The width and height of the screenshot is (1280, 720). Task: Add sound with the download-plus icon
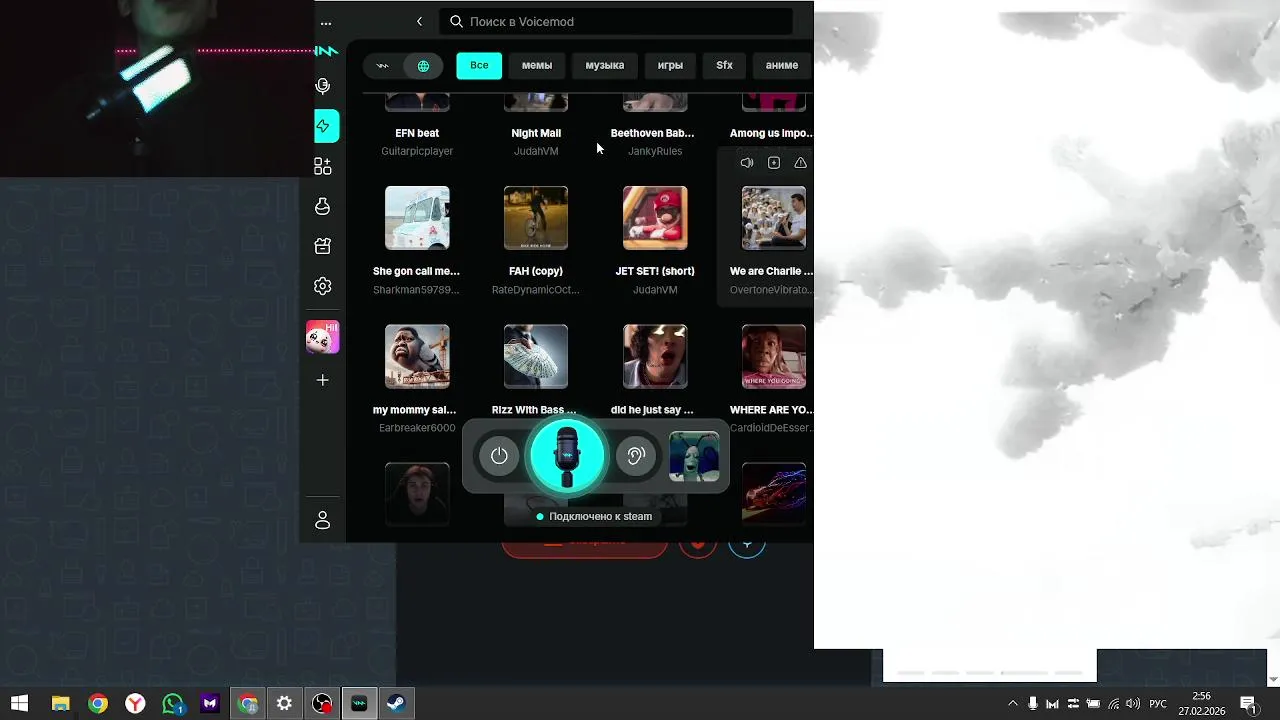773,163
